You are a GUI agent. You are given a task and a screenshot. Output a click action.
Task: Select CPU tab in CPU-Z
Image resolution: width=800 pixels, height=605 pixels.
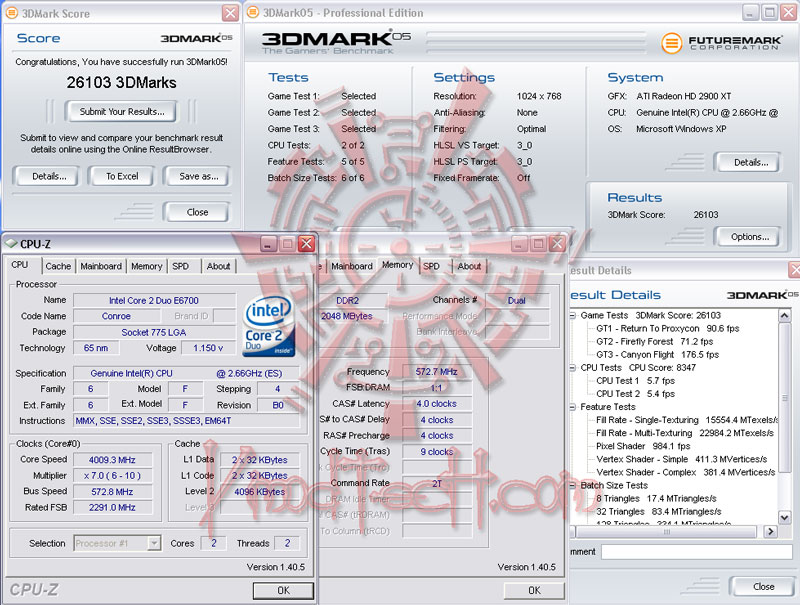tap(20, 265)
